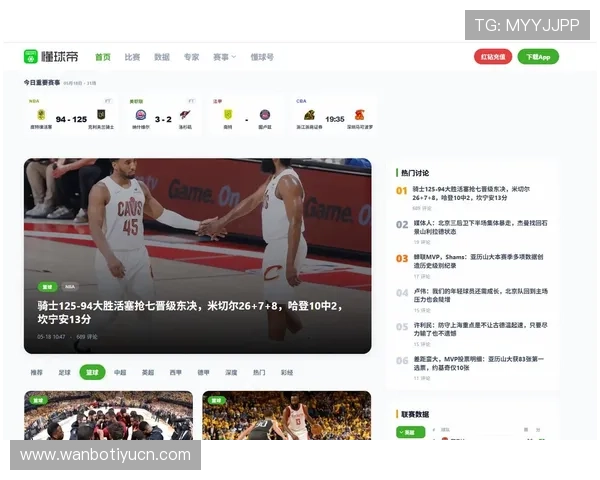Image resolution: width=600 pixels, height=480 pixels.
Task: Click the grey NBA tag on the featured article
Action: 69,287
